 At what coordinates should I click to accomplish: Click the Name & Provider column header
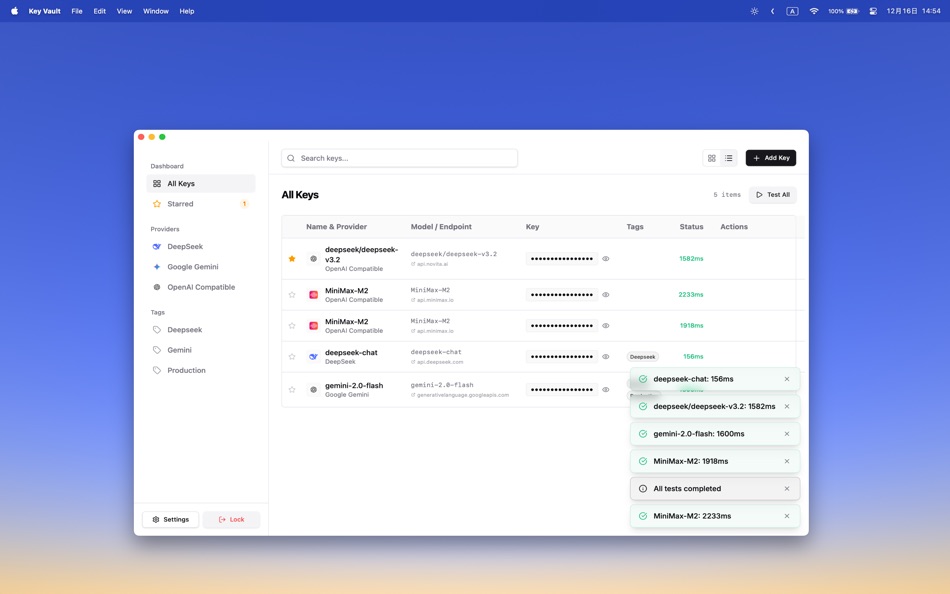(336, 227)
